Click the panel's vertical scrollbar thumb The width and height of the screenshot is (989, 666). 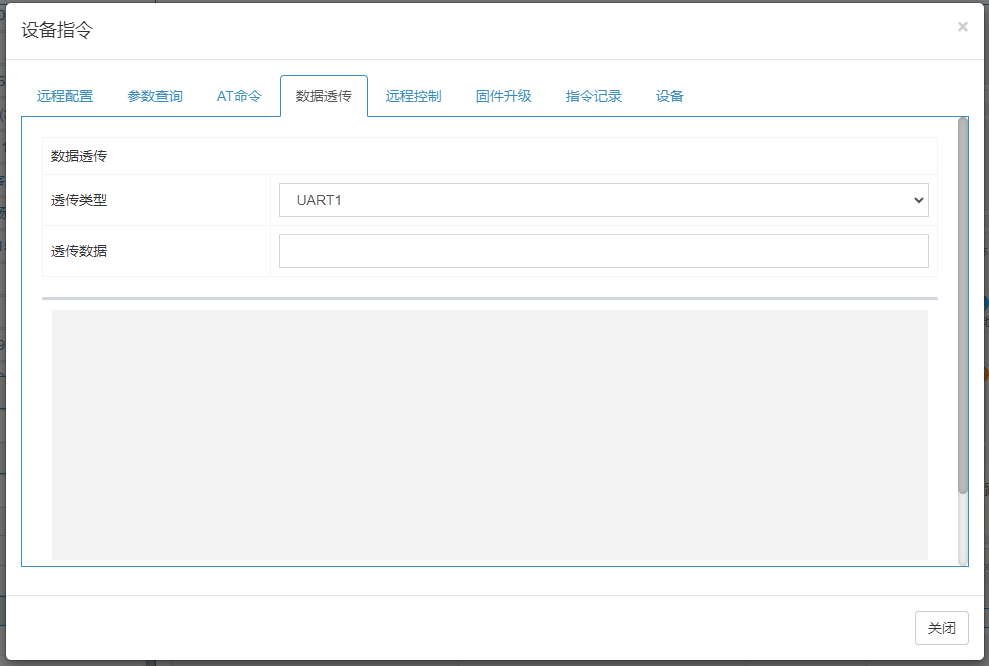coord(963,305)
